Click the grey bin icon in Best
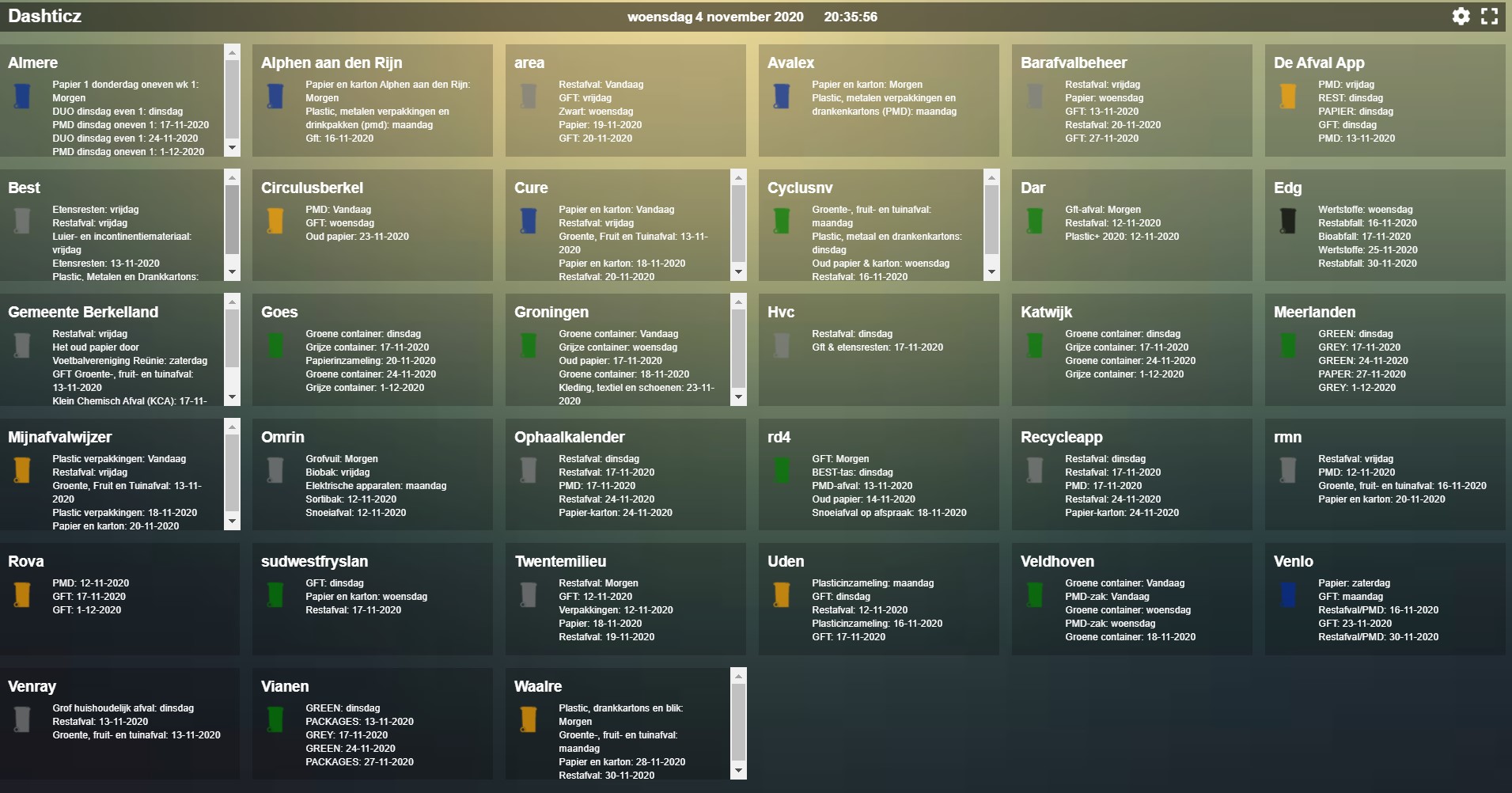This screenshot has width=1512, height=793. 22,221
